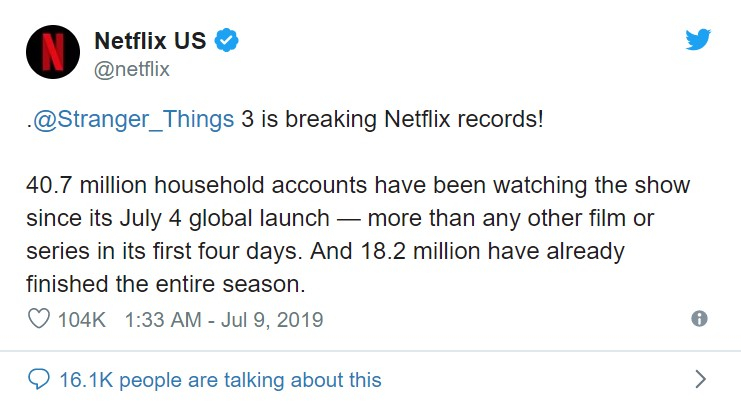741x405 pixels.
Task: Click the "Jul 9, 2019" date
Action: pyautogui.click(x=279, y=320)
